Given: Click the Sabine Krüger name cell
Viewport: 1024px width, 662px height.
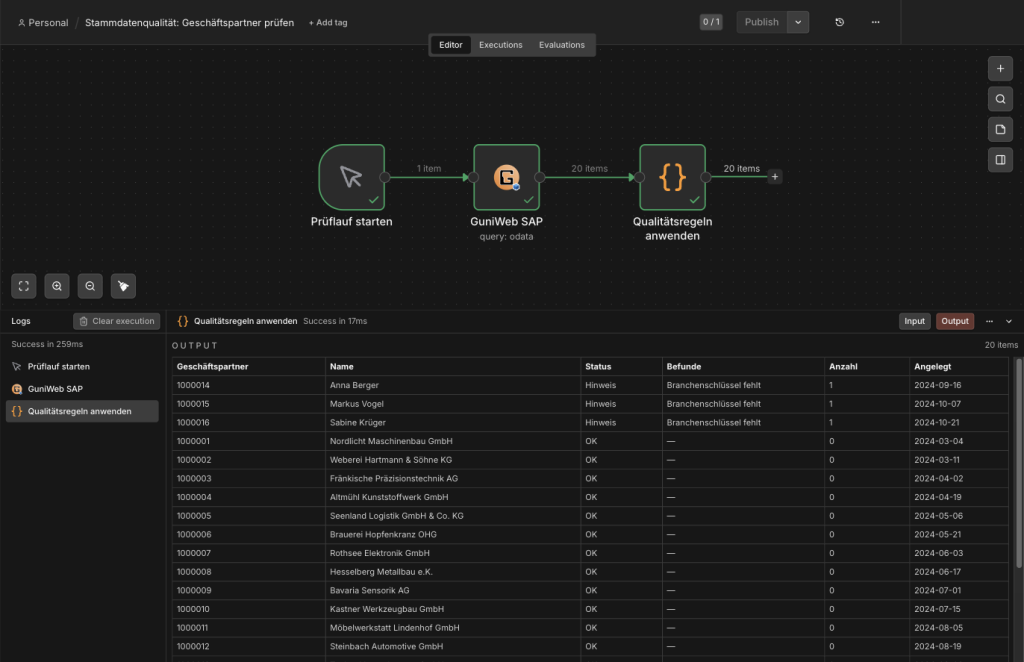Looking at the screenshot, I should pos(453,422).
